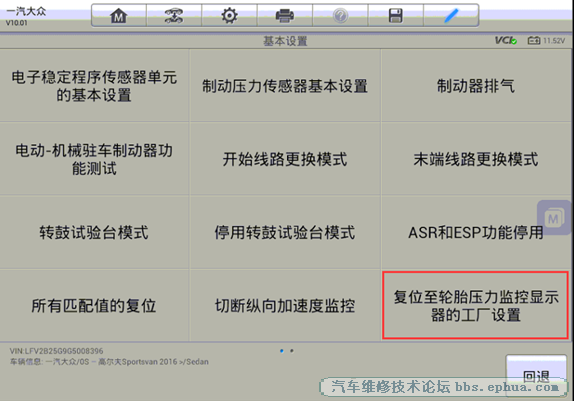Open the vehicle diagnostics car icon

coord(174,16)
